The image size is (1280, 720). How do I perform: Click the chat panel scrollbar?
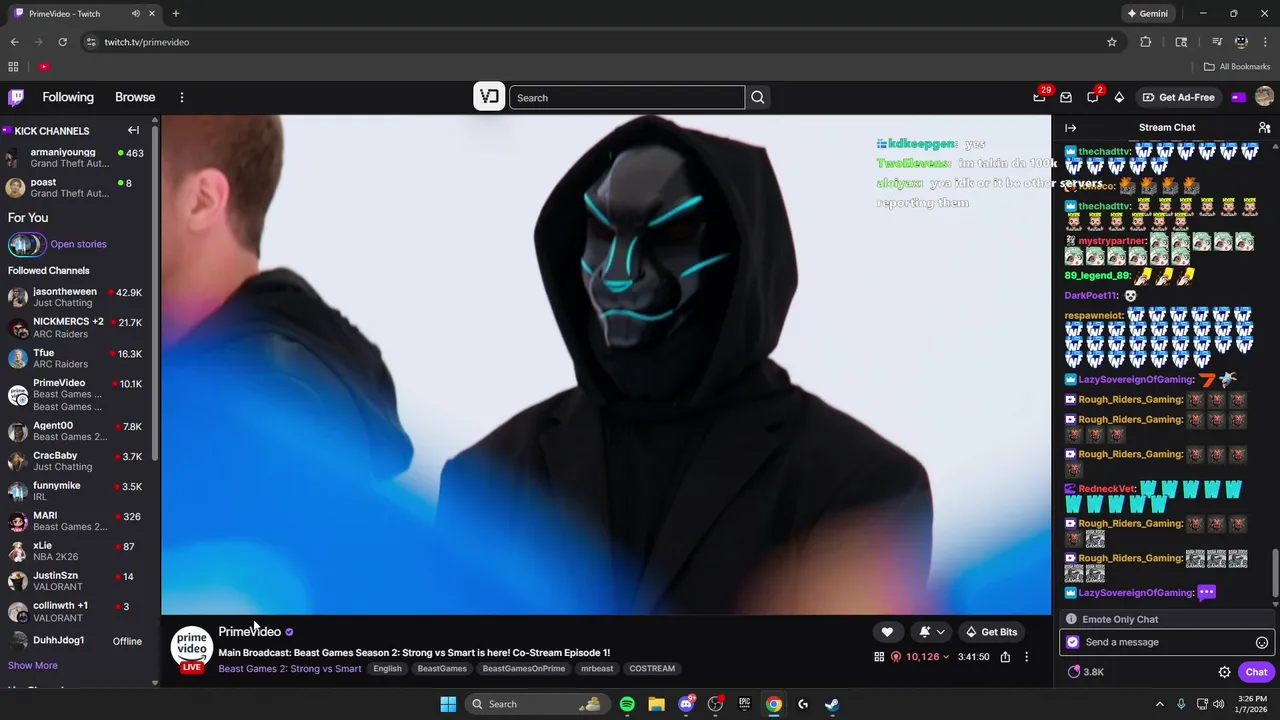(x=1275, y=573)
